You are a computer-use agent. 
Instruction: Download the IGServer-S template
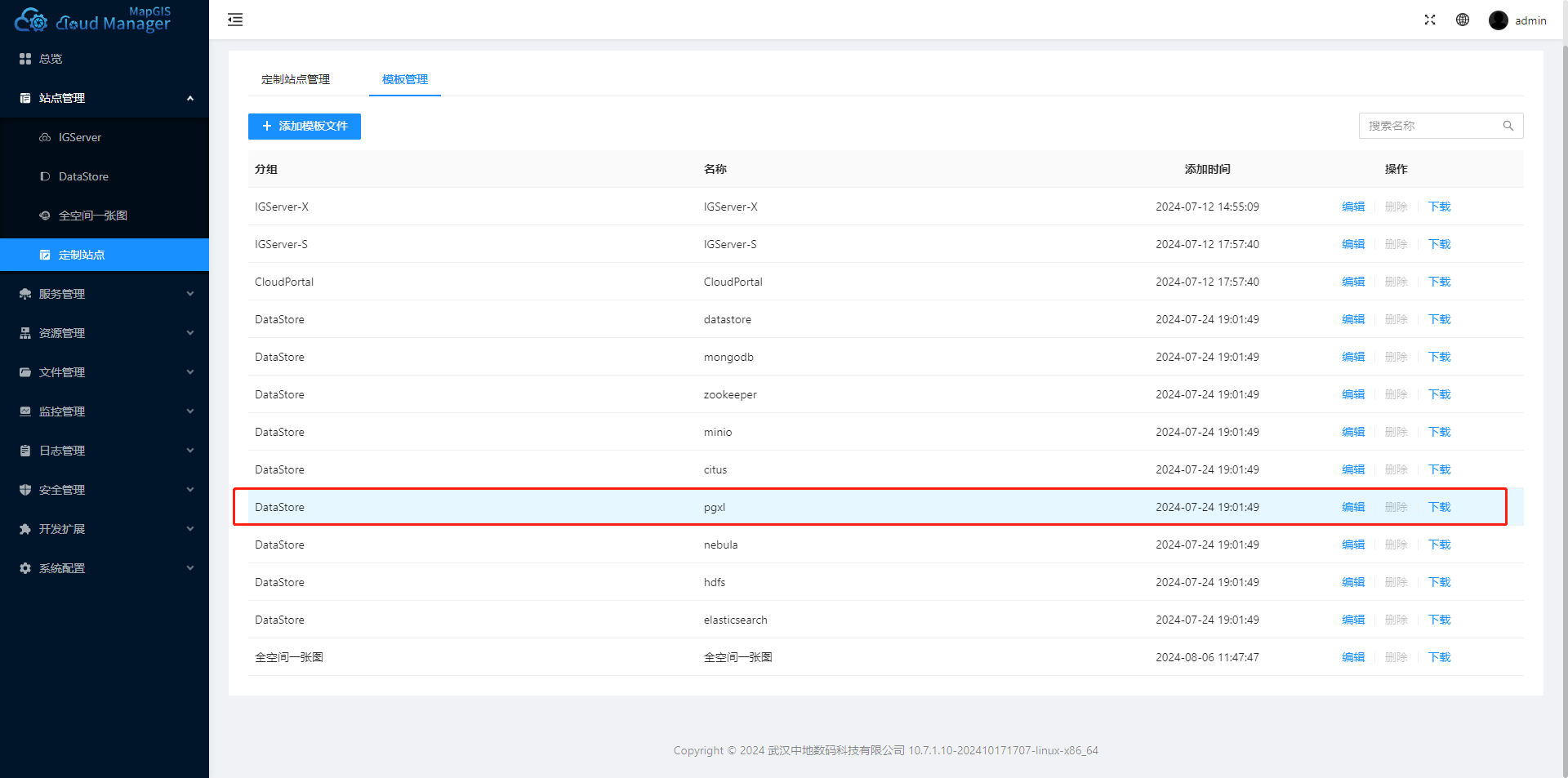(1439, 244)
